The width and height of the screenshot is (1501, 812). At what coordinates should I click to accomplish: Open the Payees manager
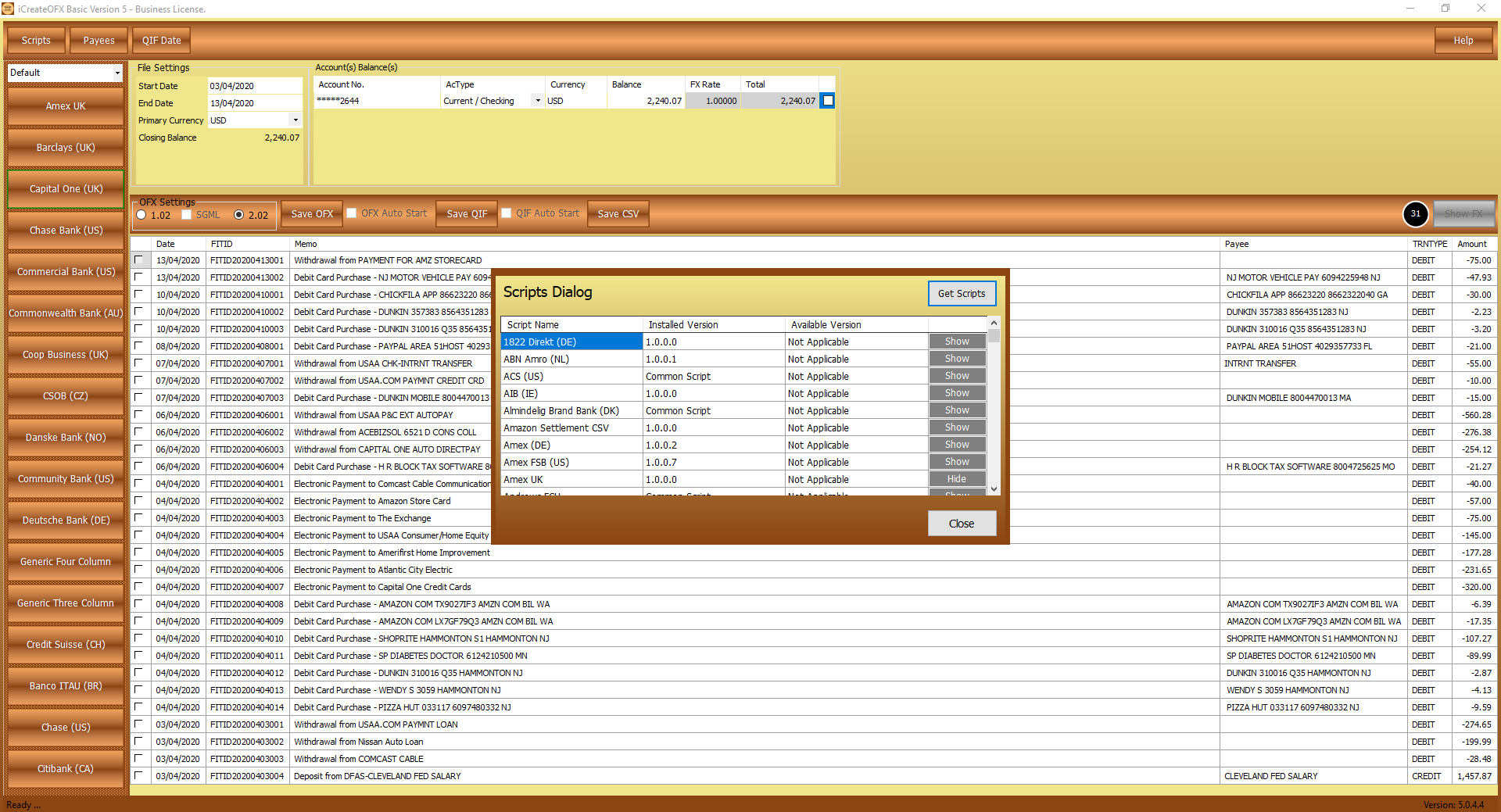(x=99, y=40)
